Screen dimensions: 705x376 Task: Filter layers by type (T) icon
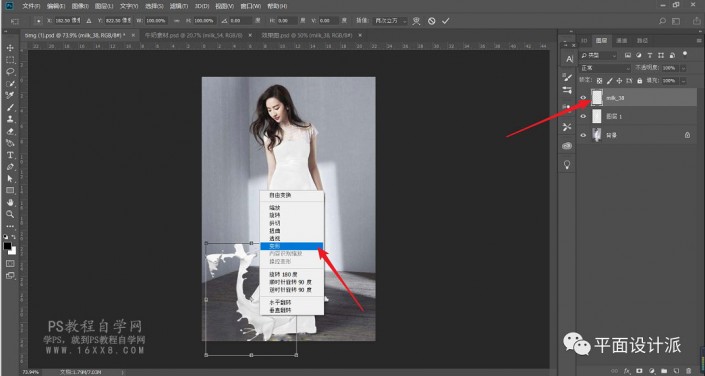pos(650,55)
